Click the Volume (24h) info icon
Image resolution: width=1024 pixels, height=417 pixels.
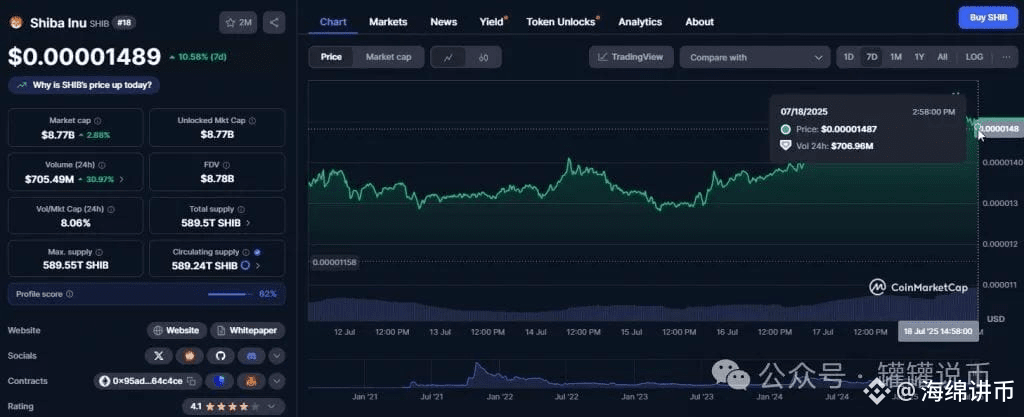102,166
